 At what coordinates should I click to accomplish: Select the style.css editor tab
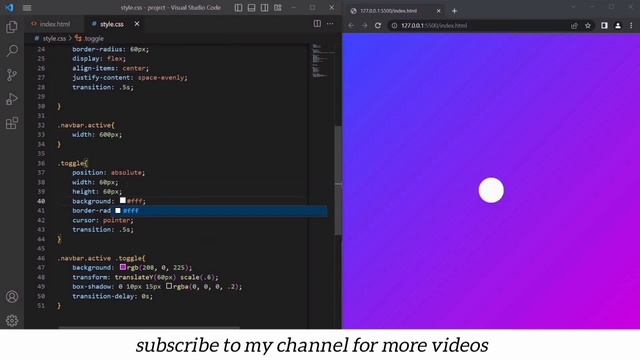[x=111, y=24]
